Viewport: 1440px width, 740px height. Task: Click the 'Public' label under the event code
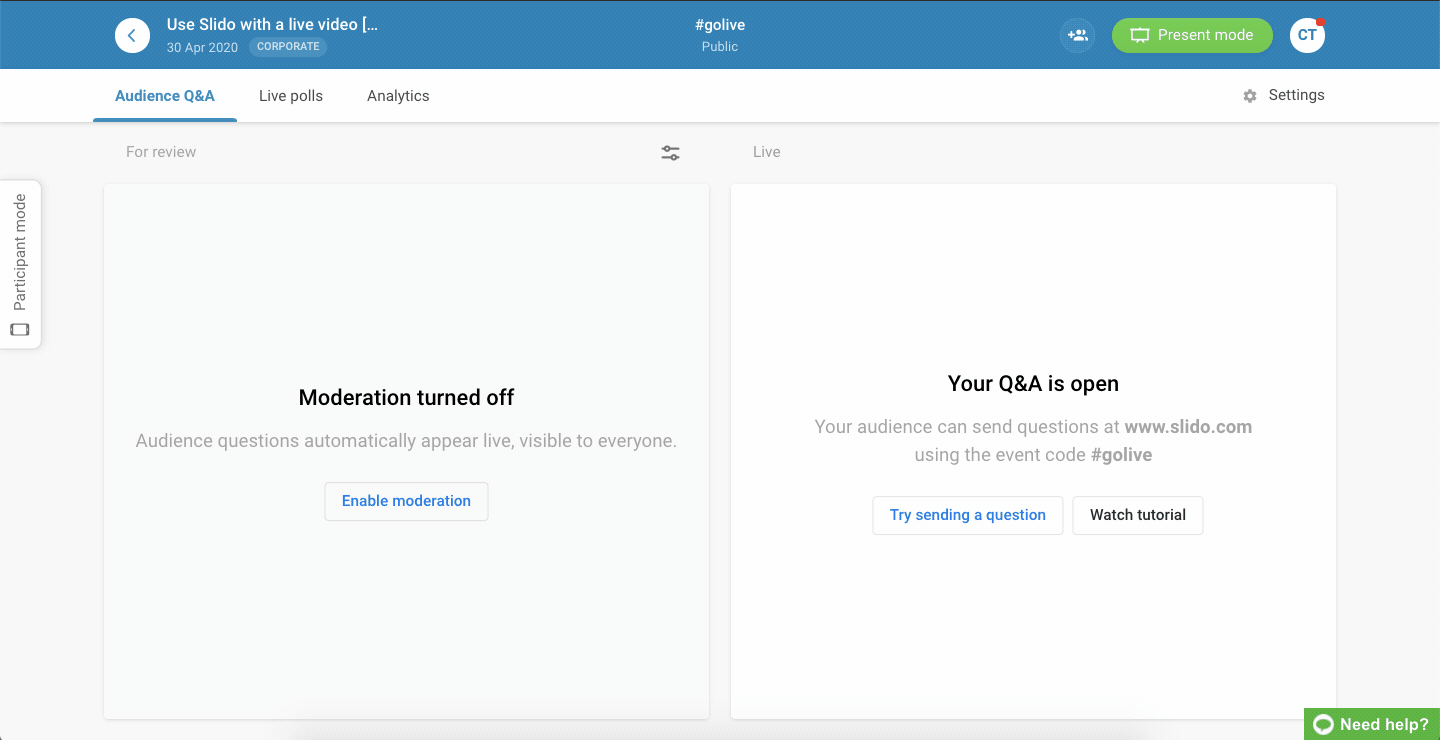(x=720, y=47)
